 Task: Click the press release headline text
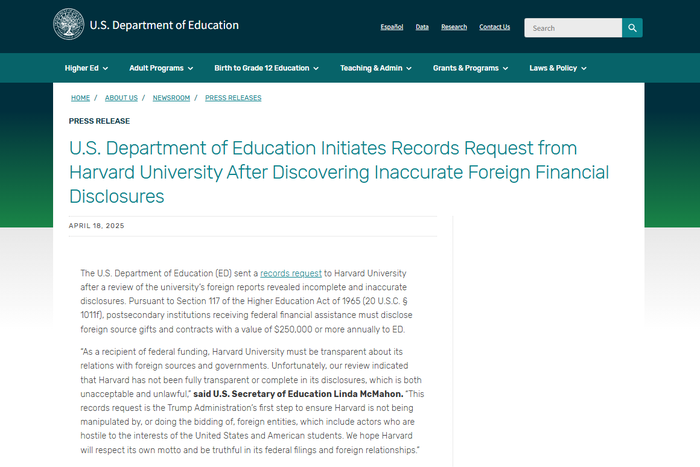tap(339, 172)
